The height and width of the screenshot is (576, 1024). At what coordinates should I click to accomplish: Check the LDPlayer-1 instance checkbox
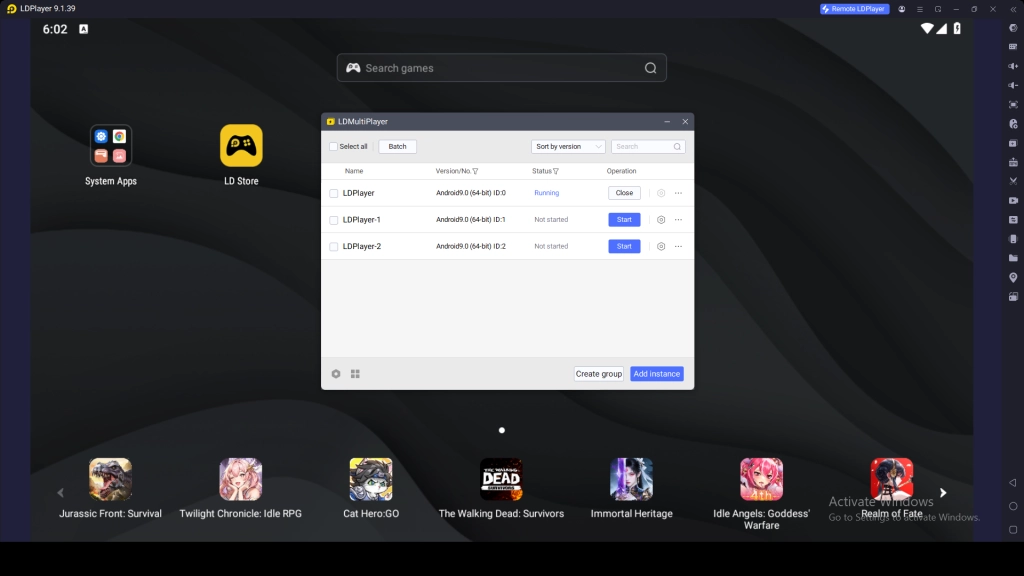[334, 220]
